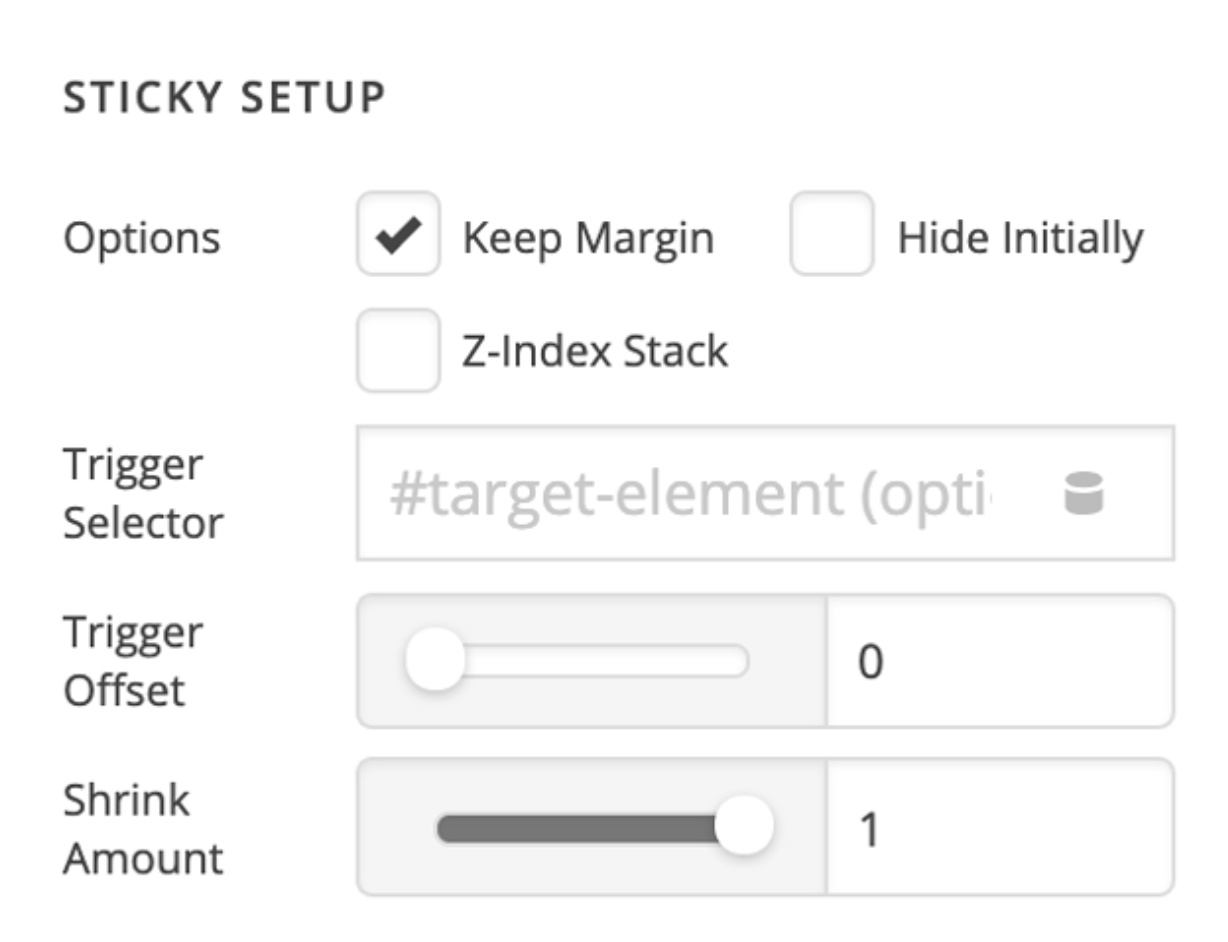The height and width of the screenshot is (942, 1228).
Task: Select the Trigger Offset value field showing 0
Action: (1000, 661)
